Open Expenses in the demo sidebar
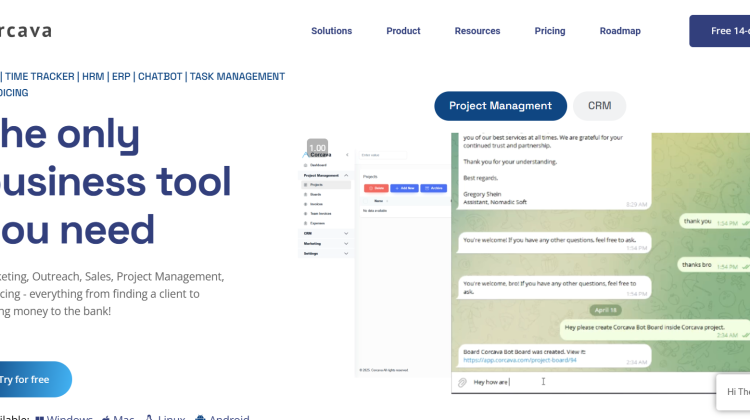750x420 pixels. tap(315, 223)
